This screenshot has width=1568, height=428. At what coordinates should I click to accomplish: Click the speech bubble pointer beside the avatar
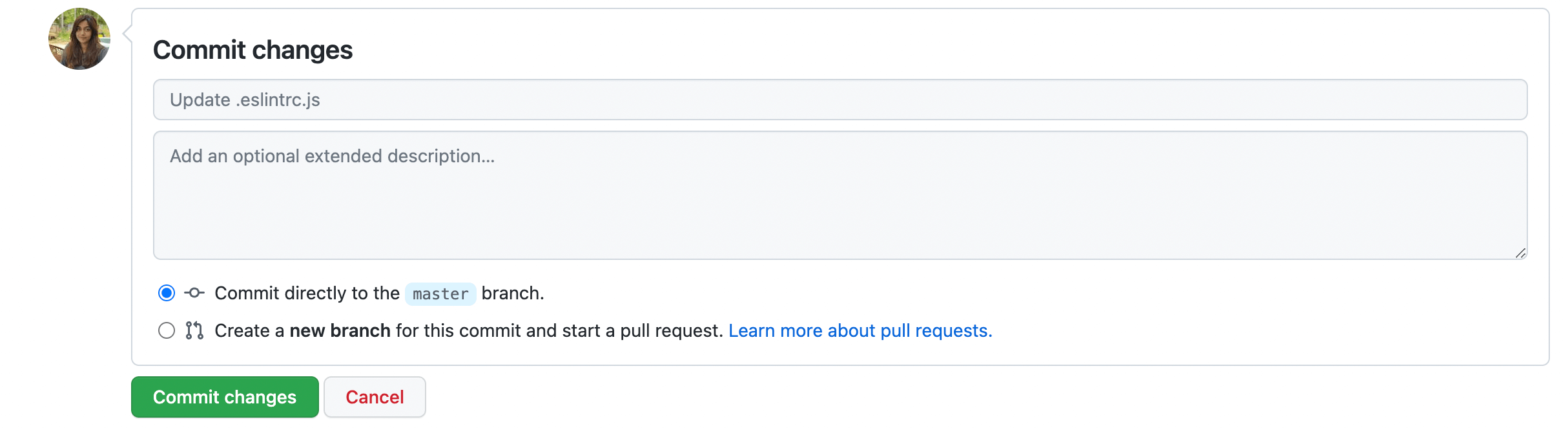[127, 34]
